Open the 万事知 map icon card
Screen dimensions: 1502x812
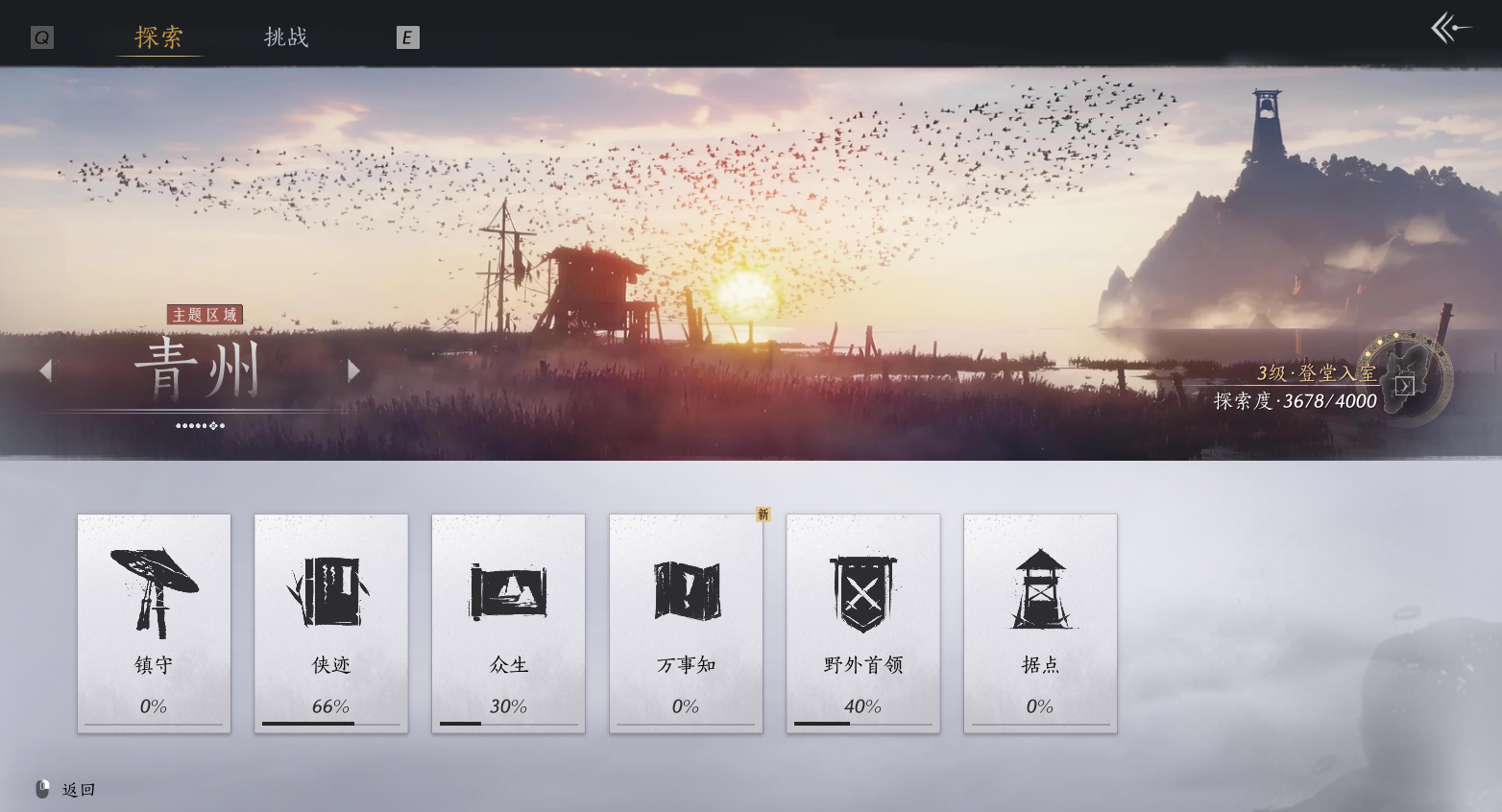click(x=686, y=624)
